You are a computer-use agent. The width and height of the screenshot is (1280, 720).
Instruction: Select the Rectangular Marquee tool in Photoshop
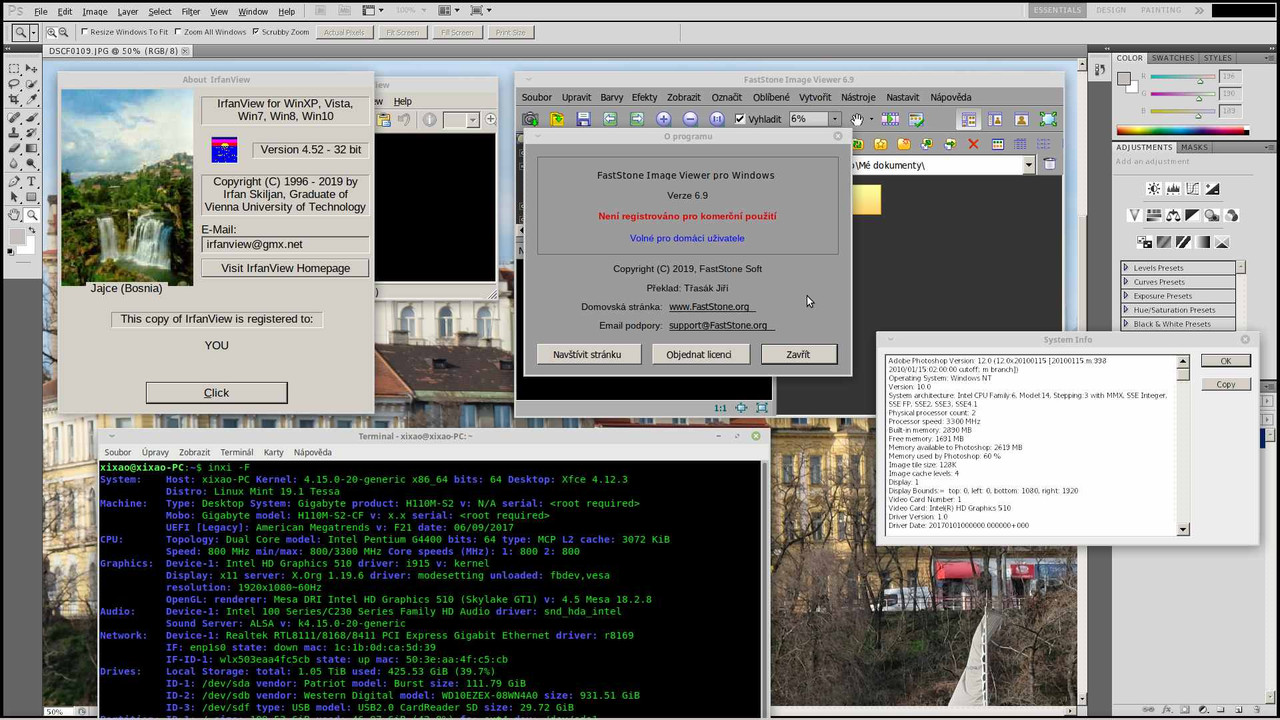pyautogui.click(x=14, y=69)
